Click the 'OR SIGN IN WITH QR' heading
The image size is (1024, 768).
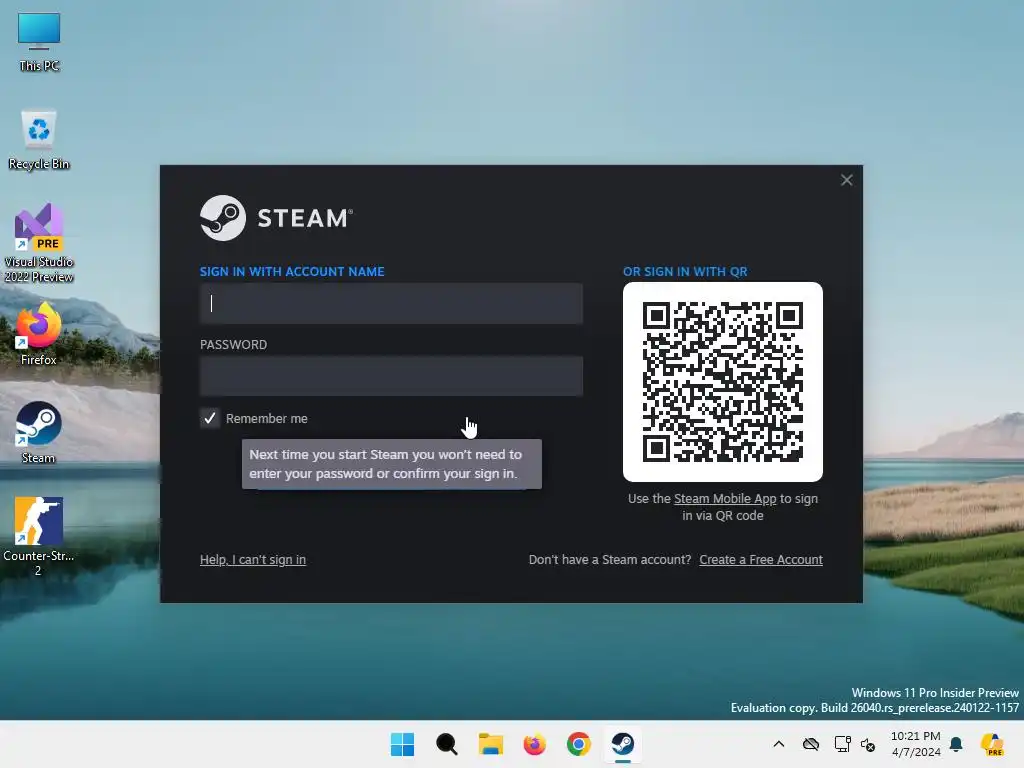pyautogui.click(x=685, y=272)
